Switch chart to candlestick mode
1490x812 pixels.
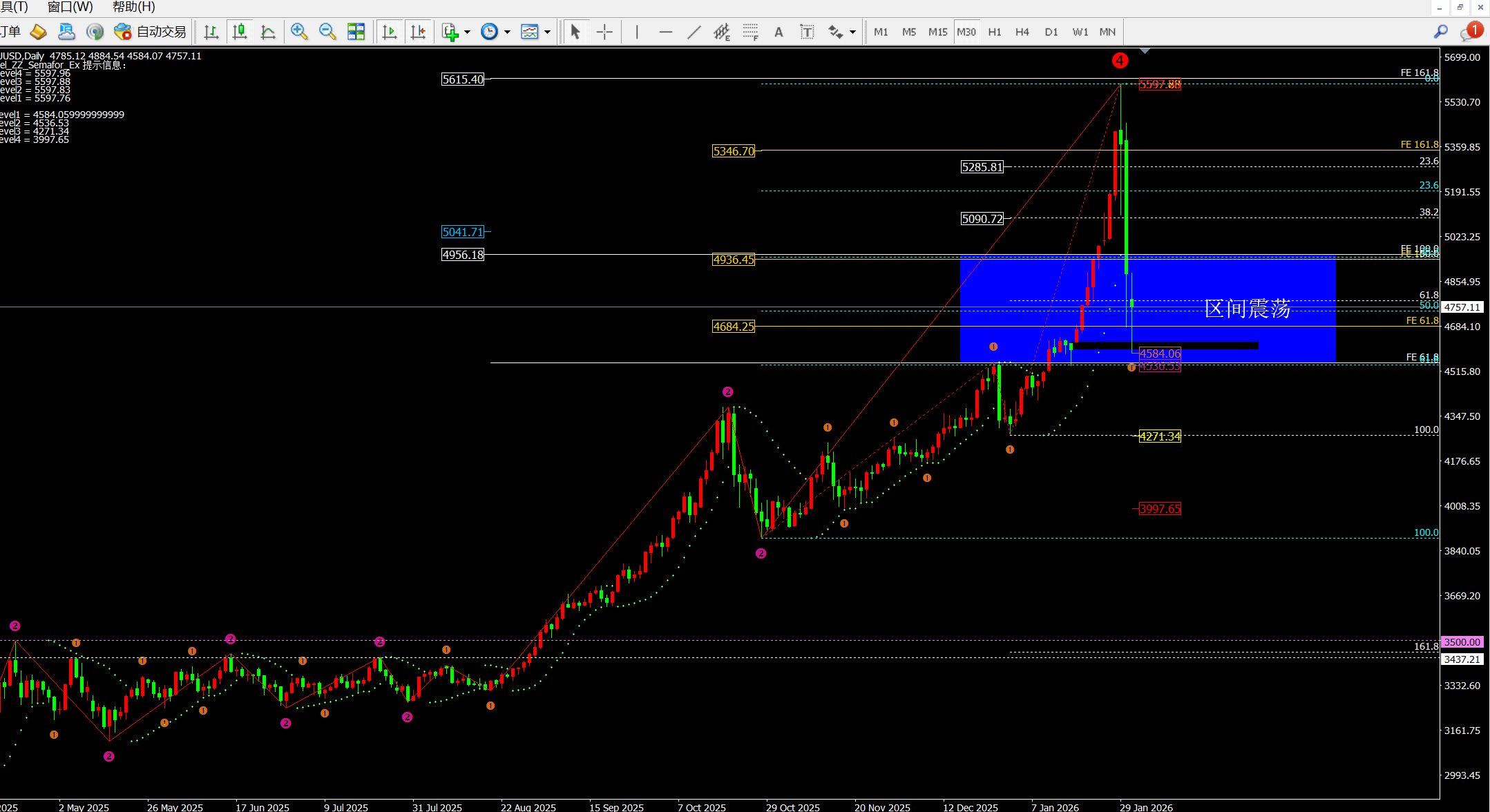pos(240,32)
